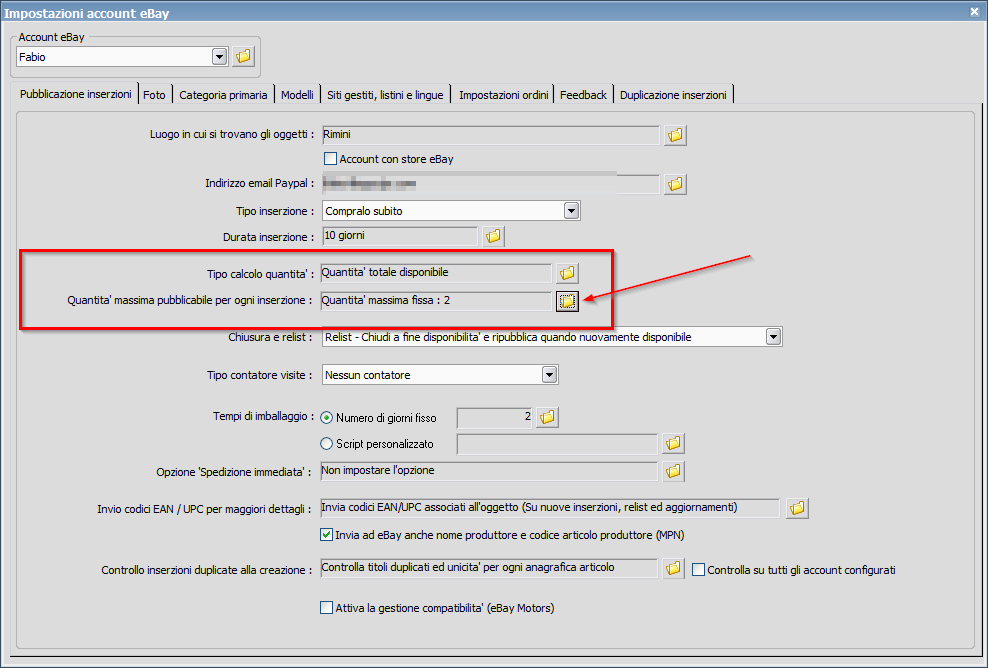Screen dimensions: 988x668
Task: Click folder icon for Opzione 'Spedizione immediata'
Action: click(673, 471)
